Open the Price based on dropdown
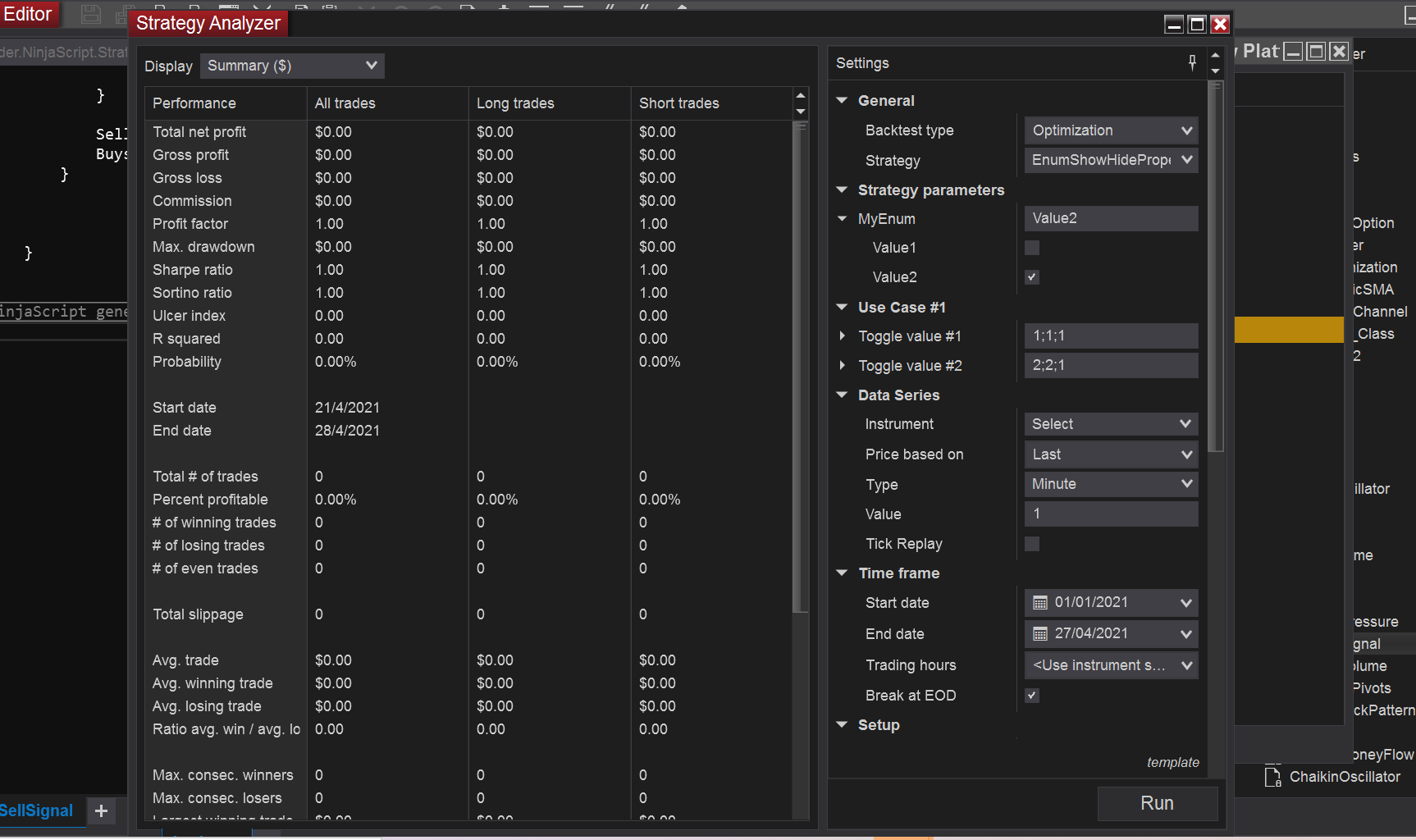1416x840 pixels. [x=1111, y=454]
